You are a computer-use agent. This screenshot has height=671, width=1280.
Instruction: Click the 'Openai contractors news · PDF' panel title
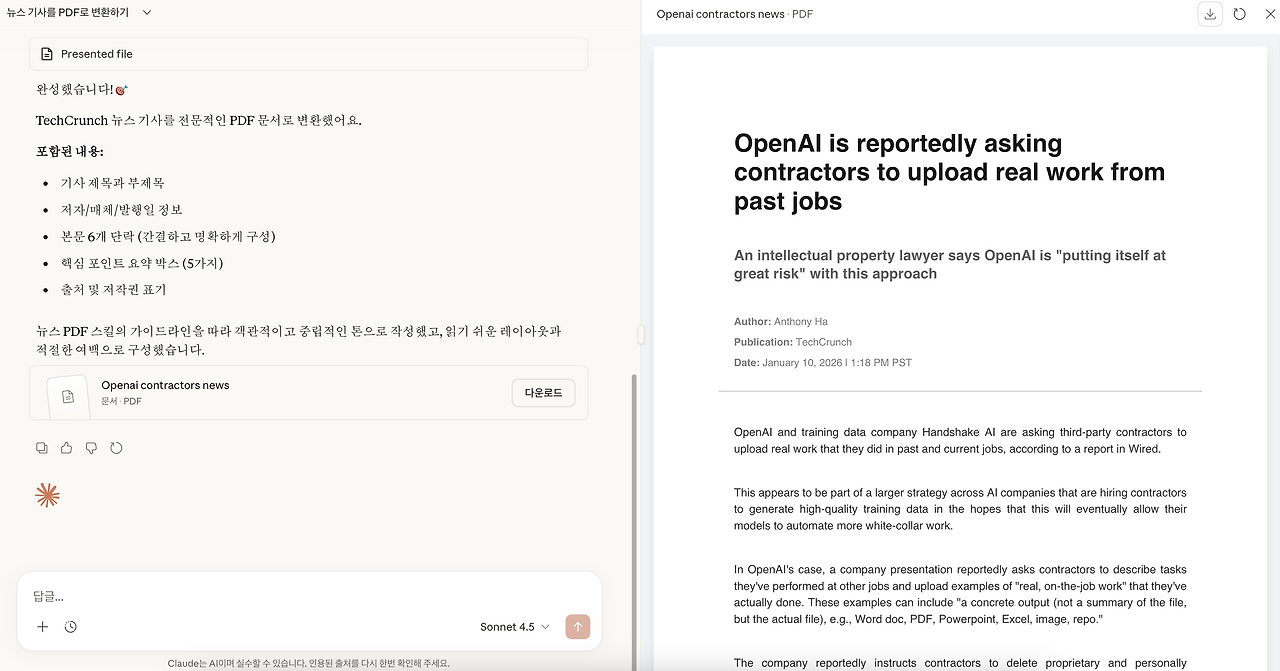point(734,14)
